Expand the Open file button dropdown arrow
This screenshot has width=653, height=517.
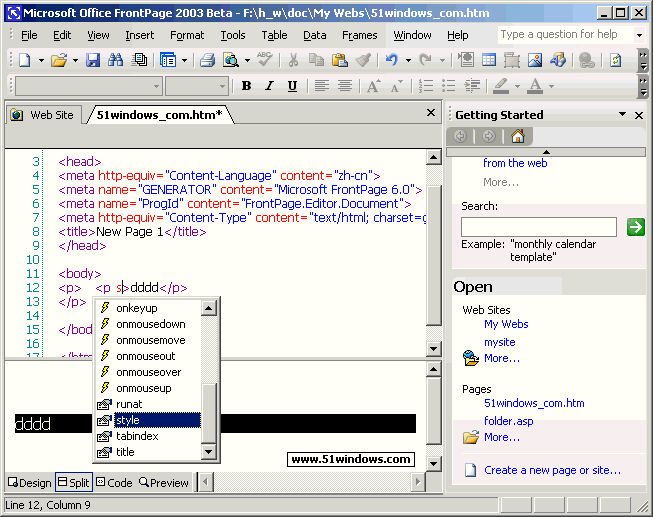[x=74, y=60]
